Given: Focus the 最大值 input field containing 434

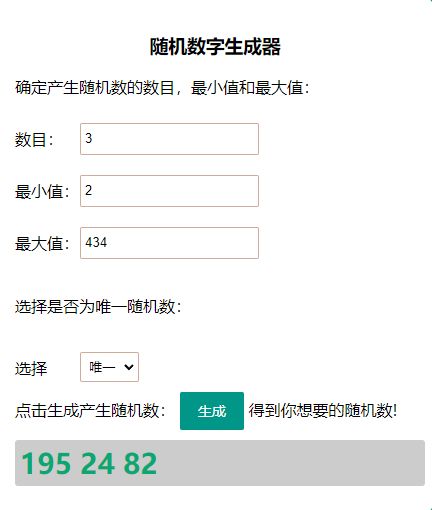Looking at the screenshot, I should [x=169, y=243].
